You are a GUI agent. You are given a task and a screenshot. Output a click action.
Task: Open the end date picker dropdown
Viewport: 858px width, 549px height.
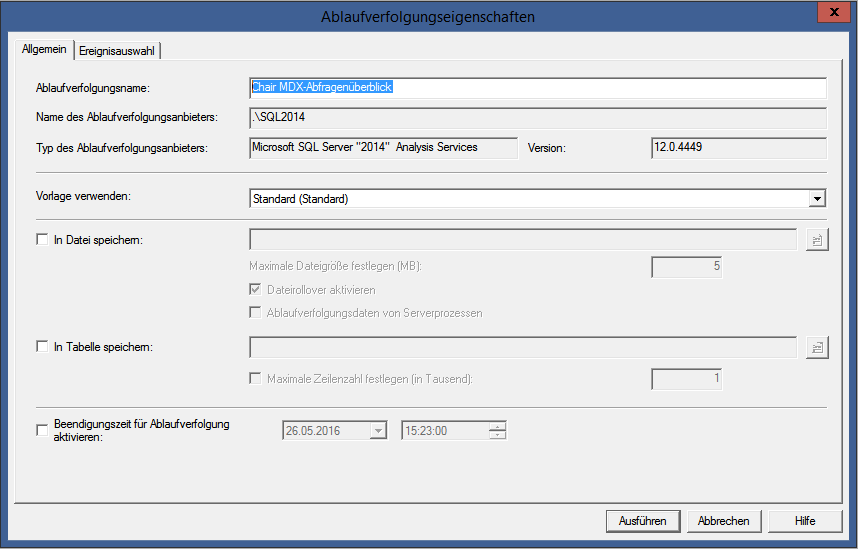coord(378,431)
